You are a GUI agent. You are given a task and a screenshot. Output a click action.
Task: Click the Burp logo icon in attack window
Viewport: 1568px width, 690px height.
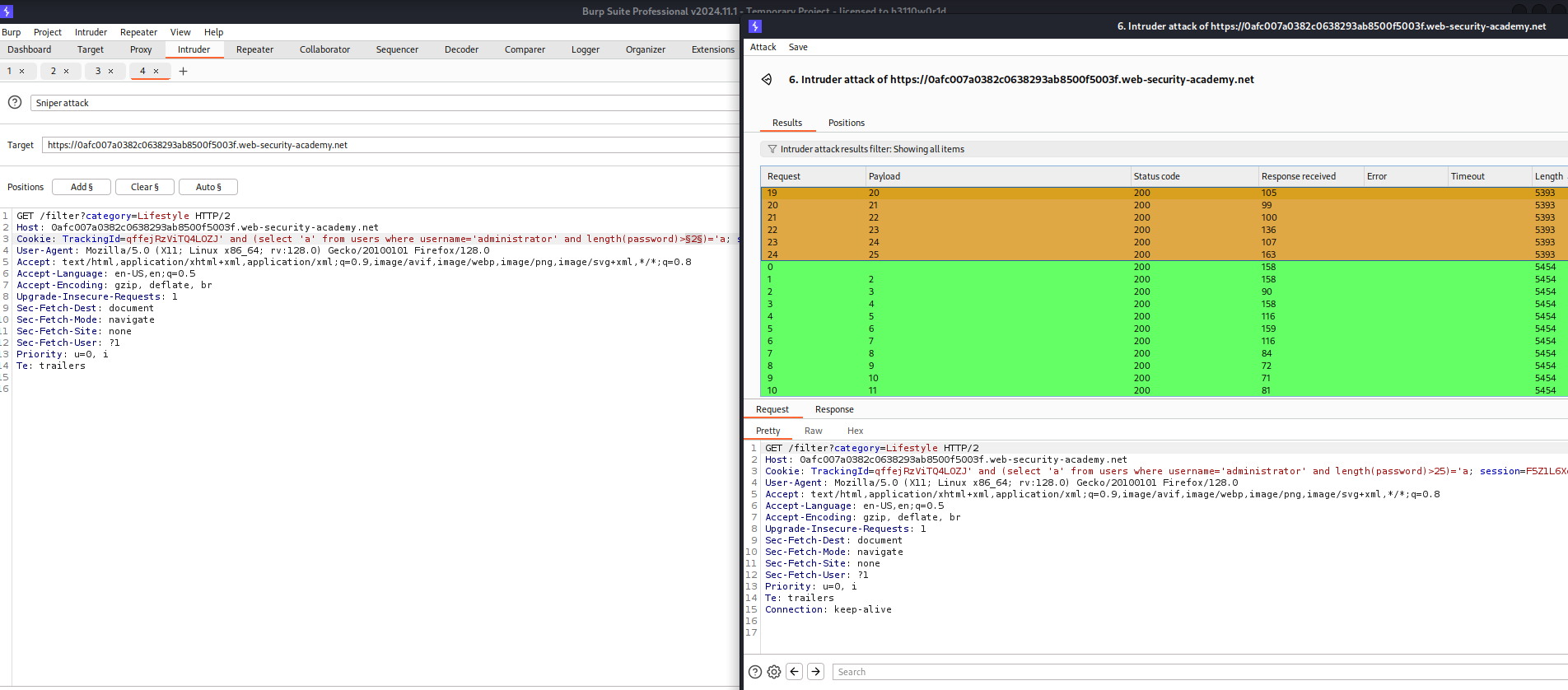click(755, 26)
